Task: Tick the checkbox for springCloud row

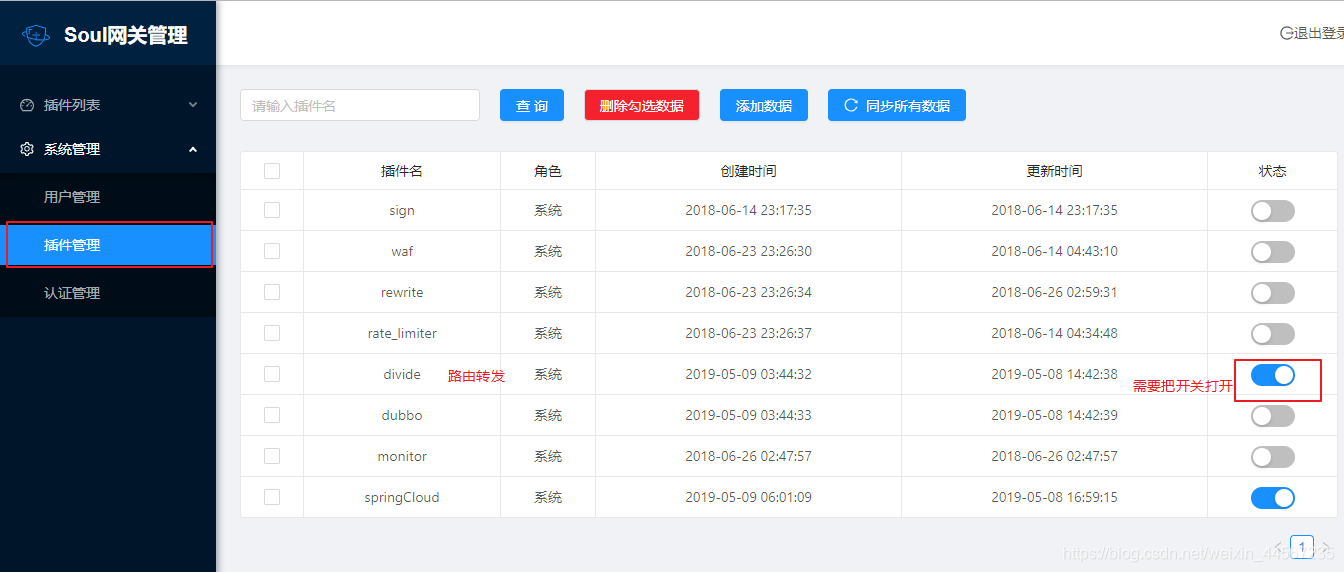Action: click(x=272, y=497)
